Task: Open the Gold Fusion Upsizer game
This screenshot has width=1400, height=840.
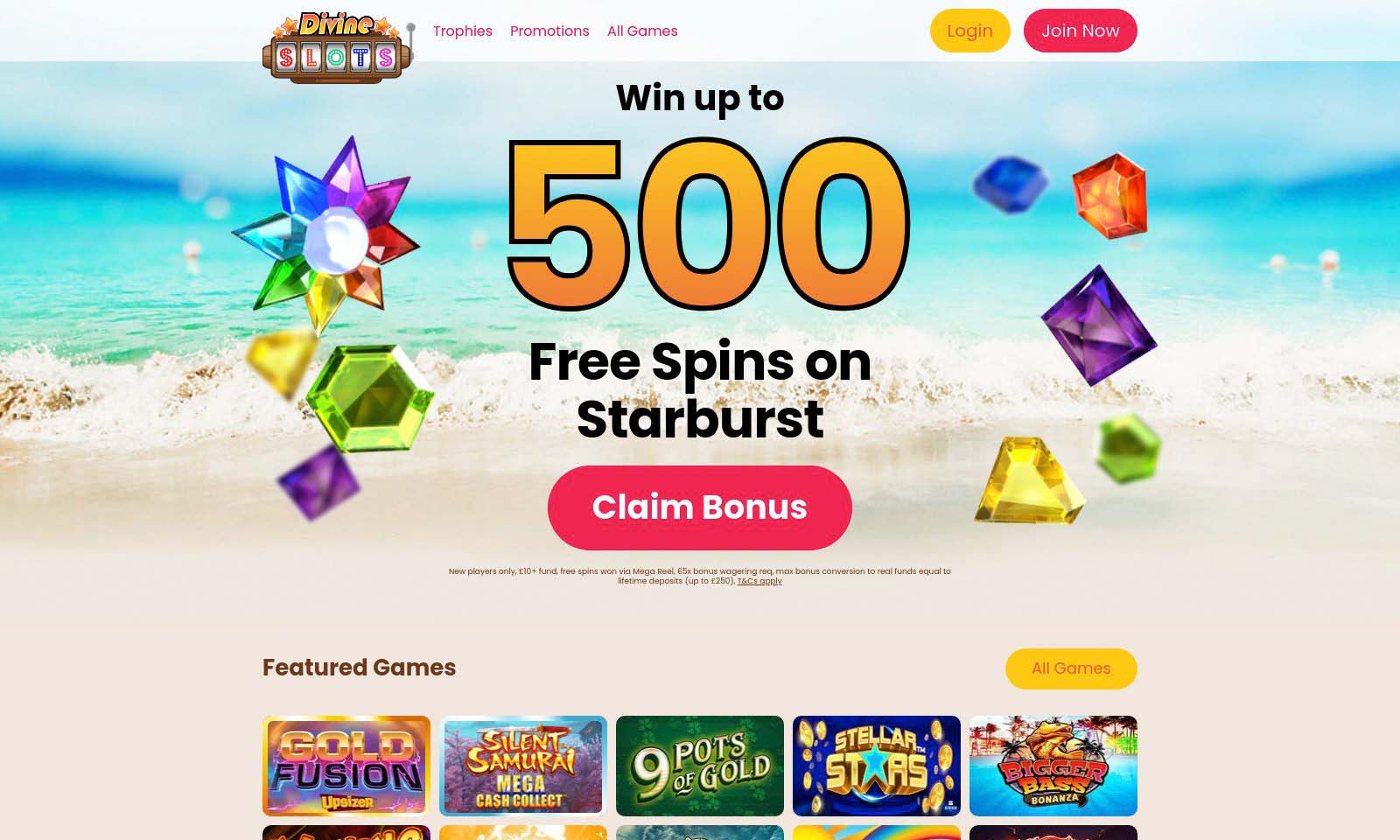Action: tap(346, 766)
